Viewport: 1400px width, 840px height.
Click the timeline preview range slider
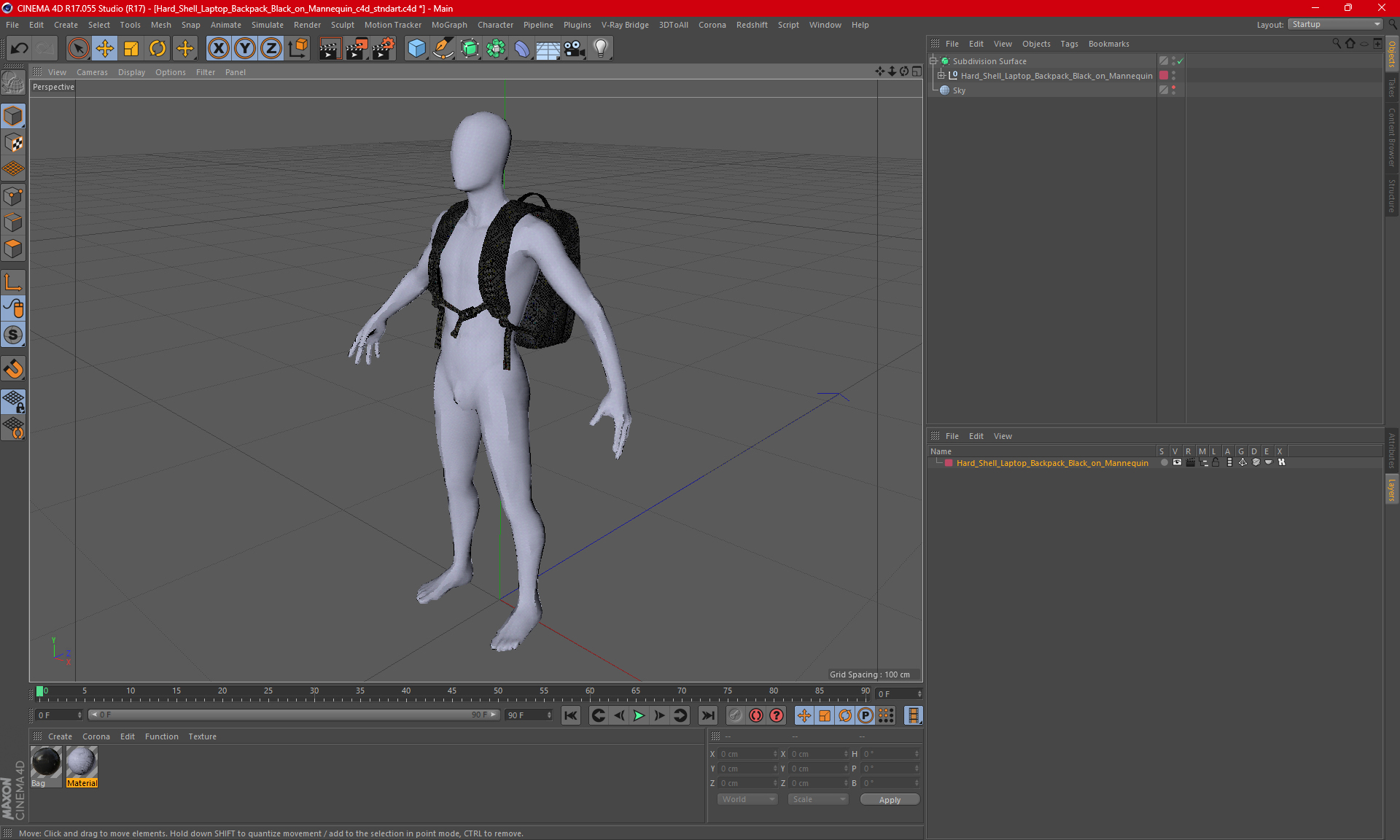tap(294, 715)
